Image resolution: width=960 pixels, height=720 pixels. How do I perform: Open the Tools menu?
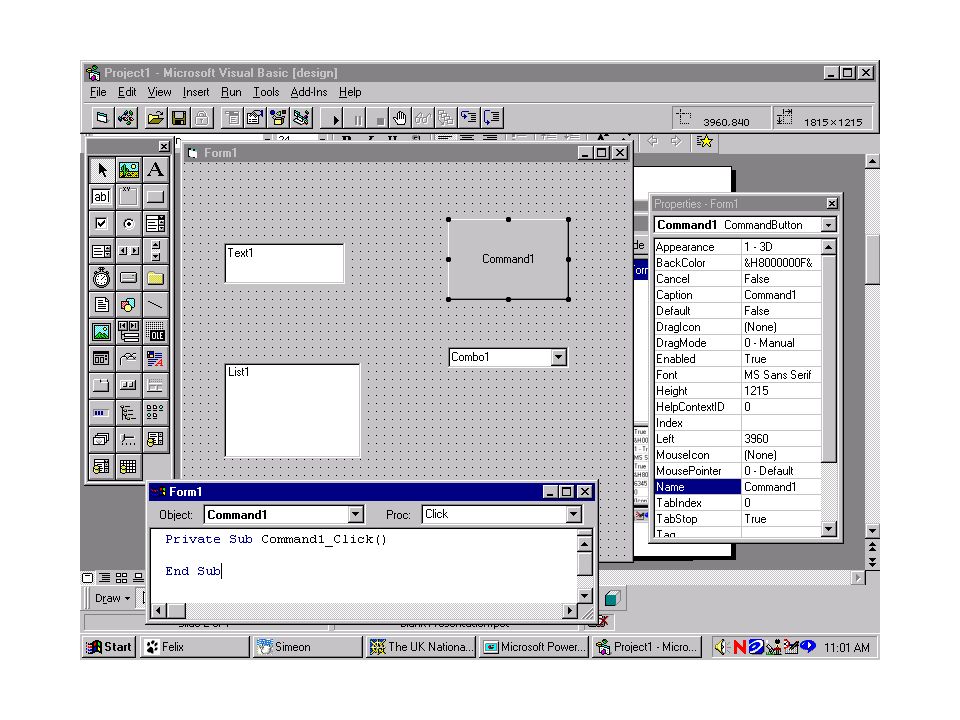tap(266, 92)
